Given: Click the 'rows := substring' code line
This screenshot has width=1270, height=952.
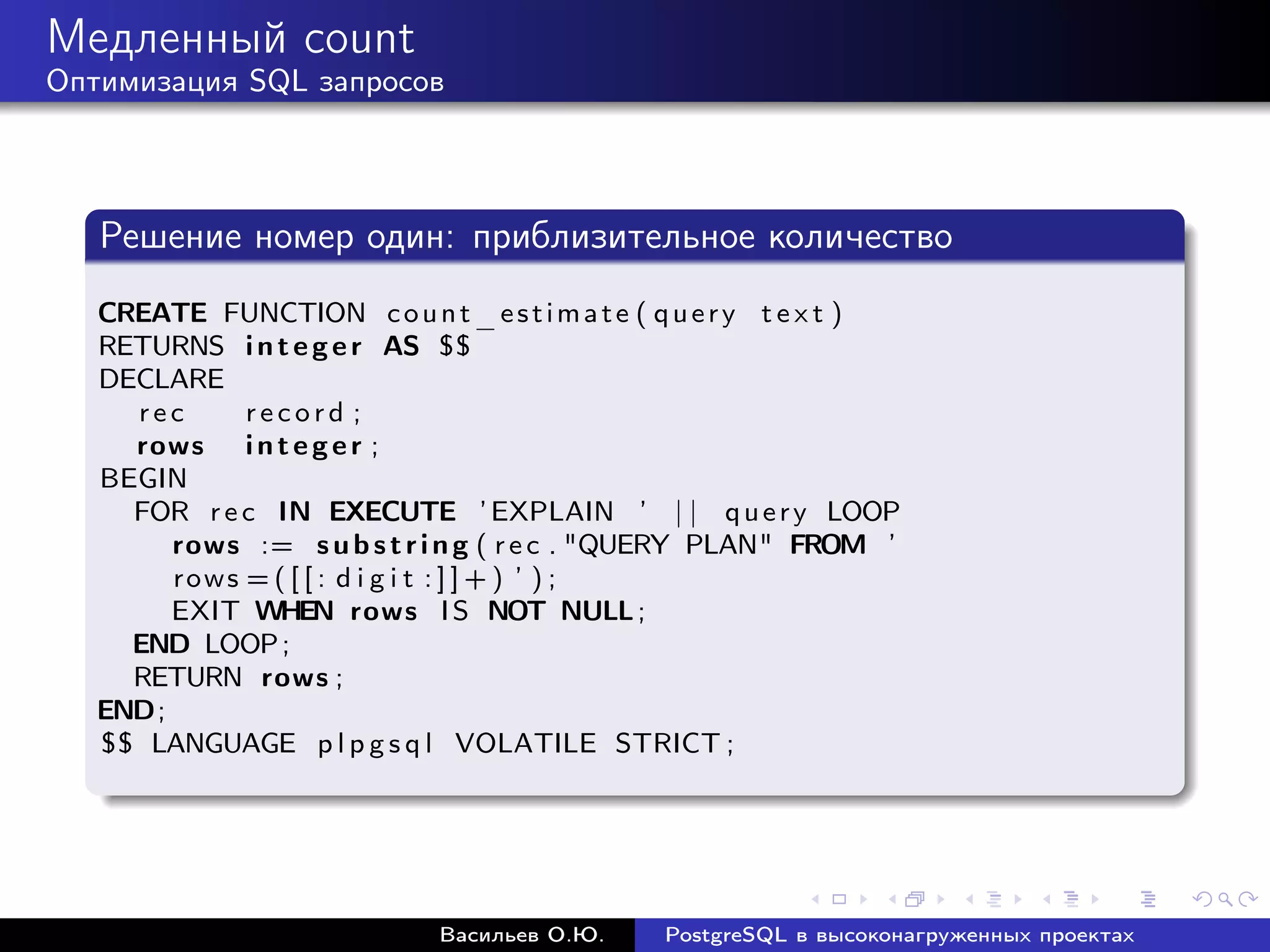Looking at the screenshot, I should (x=534, y=545).
